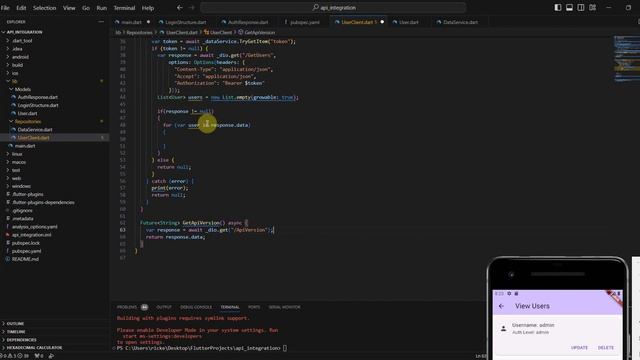
Task: Open User.dart in the Models folder
Action: pyautogui.click(x=27, y=113)
